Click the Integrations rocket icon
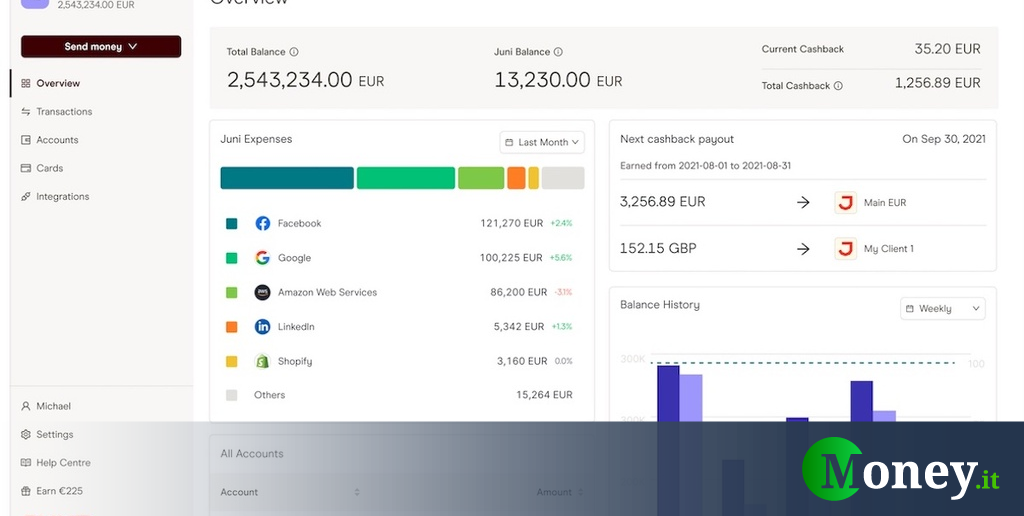The image size is (1024, 516). tap(25, 197)
